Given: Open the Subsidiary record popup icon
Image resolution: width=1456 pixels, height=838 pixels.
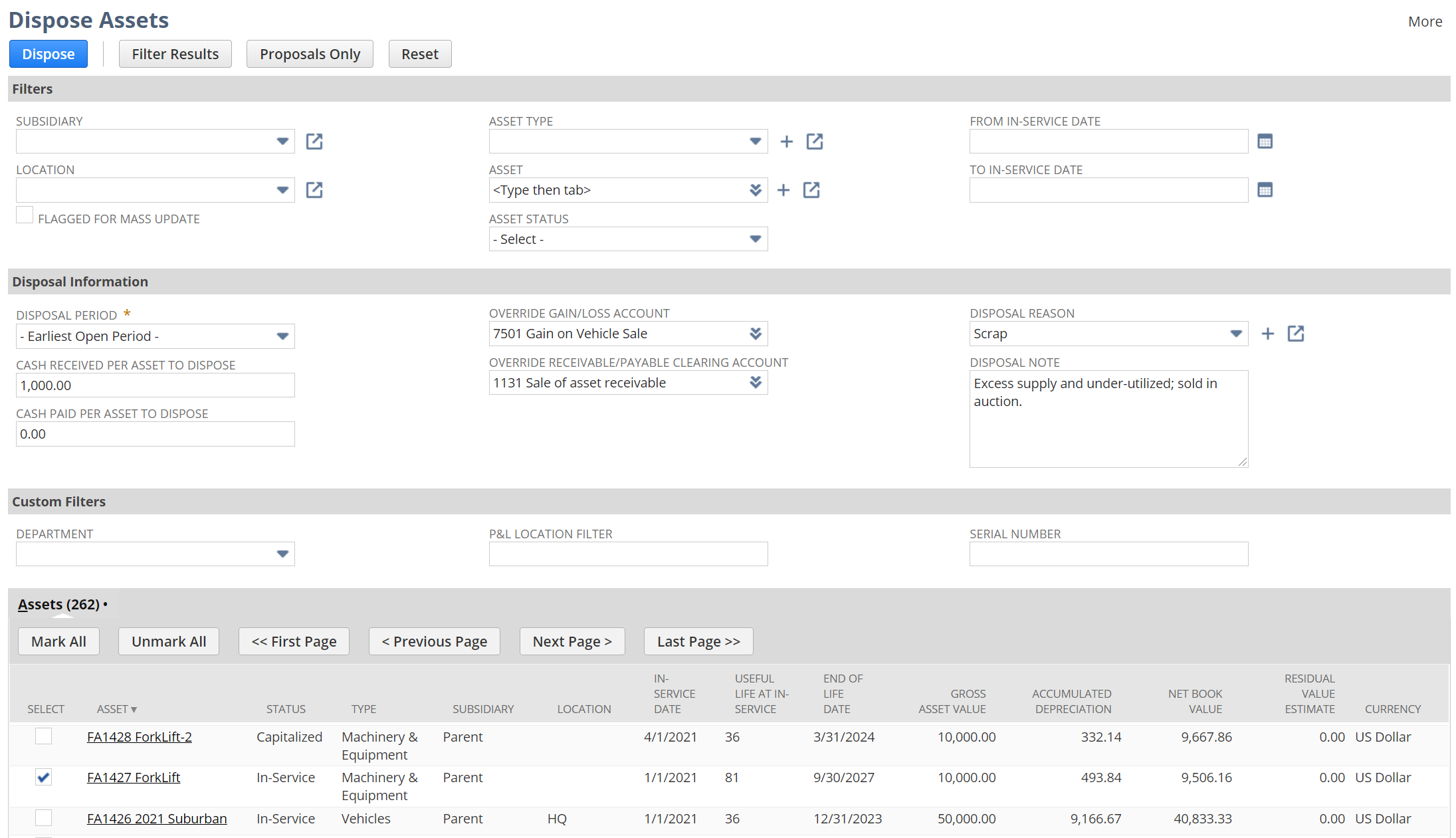Looking at the screenshot, I should 314,142.
